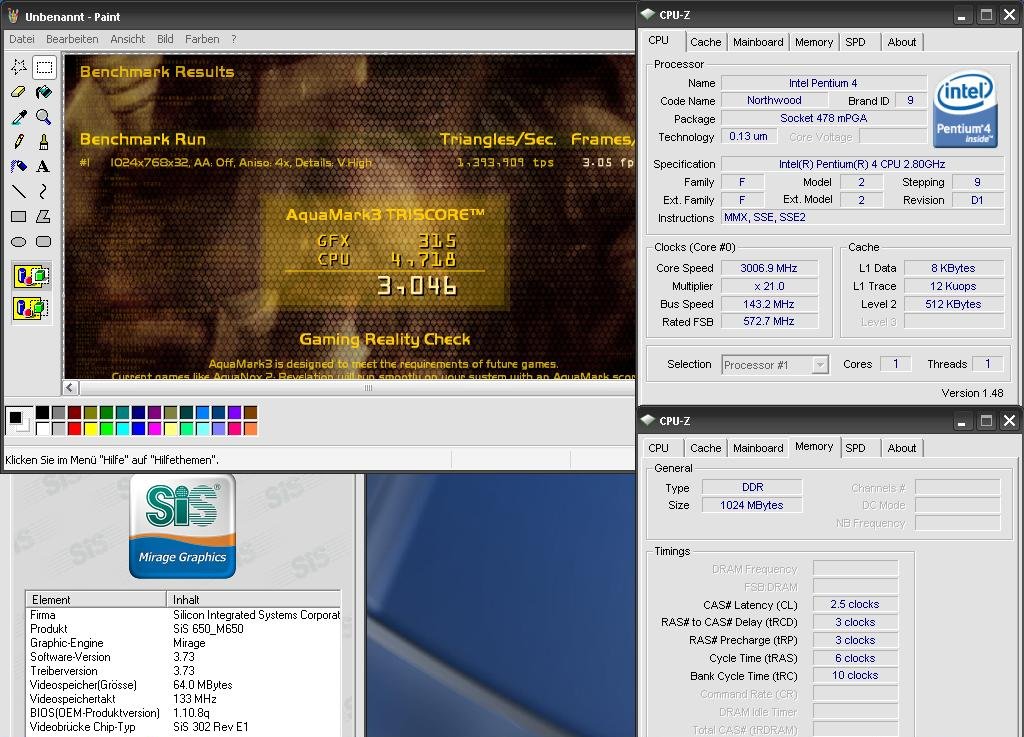This screenshot has height=737, width=1024.
Task: Select the Free-Form Select tool in Paint
Action: click(19, 67)
